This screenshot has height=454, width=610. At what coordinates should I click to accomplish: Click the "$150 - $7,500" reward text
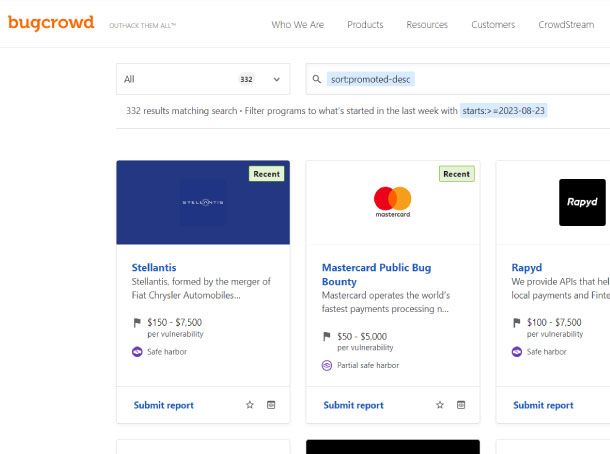point(174,323)
